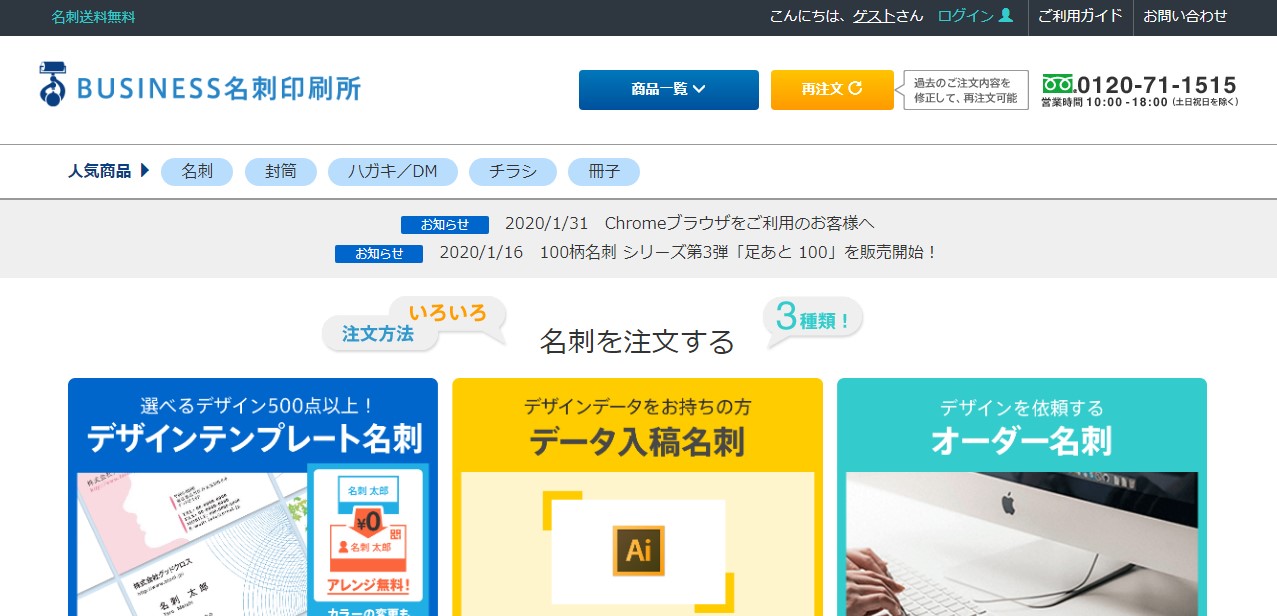This screenshot has height=616, width=1277.
Task: Click the free-dial phone icon
Action: point(1058,84)
